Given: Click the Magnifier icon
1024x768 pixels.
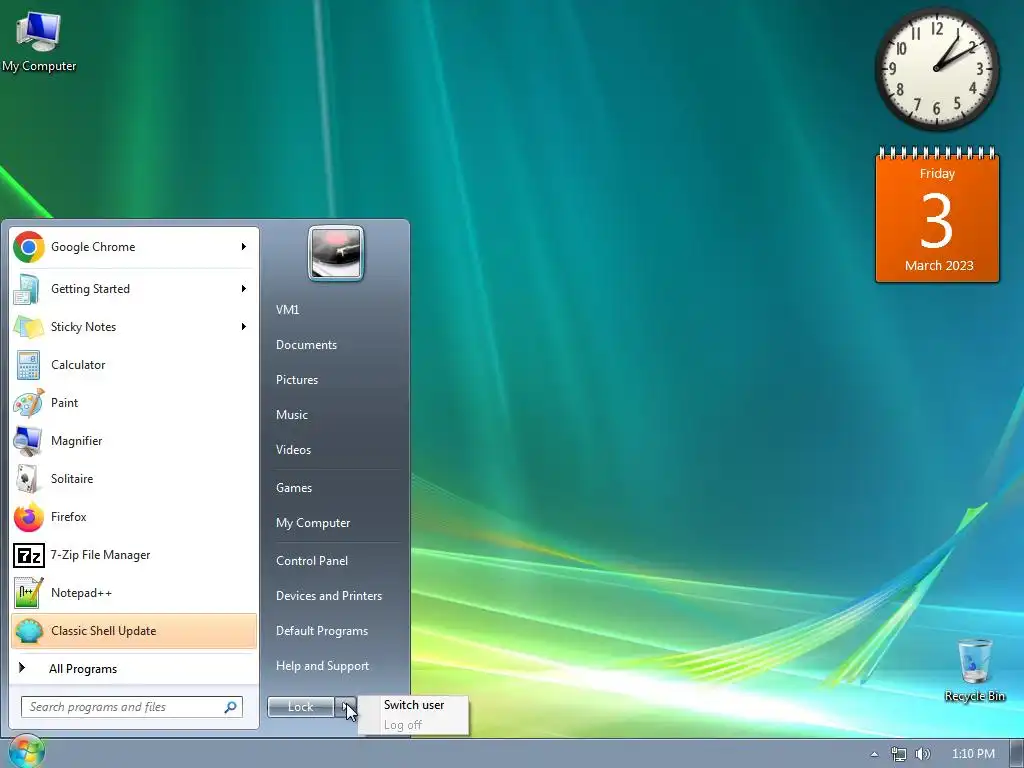Looking at the screenshot, I should [x=27, y=441].
